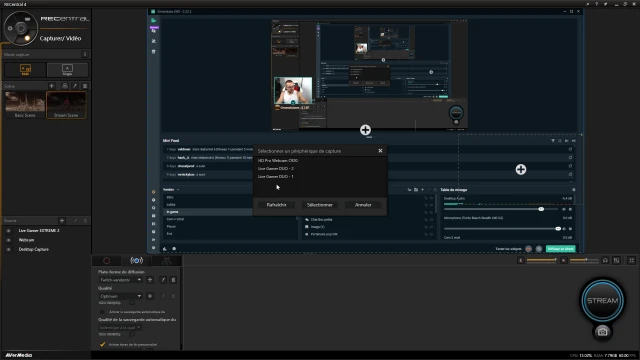The image size is (640, 360).
Task: Edit the streaming platform with pencil icon
Action: pos(163,280)
